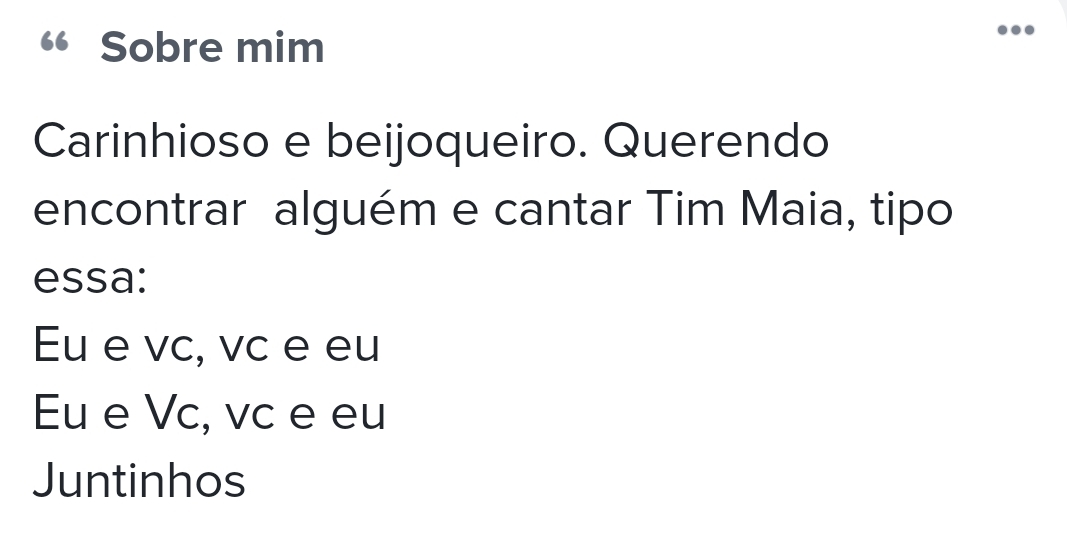Select the word "Juntinhos"
Screen dimensions: 1067x545
139,481
